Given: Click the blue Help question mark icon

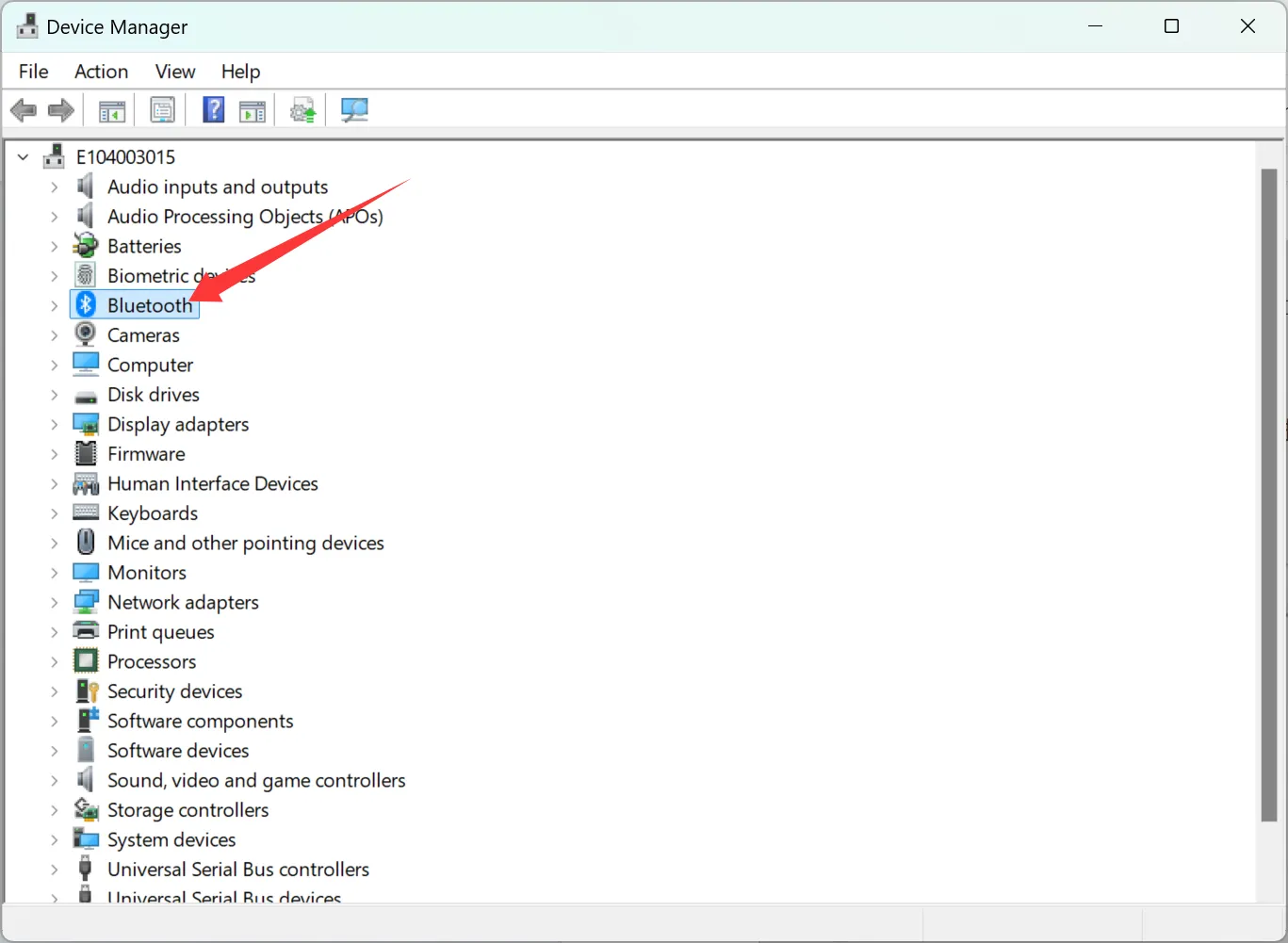Looking at the screenshot, I should tap(214, 109).
